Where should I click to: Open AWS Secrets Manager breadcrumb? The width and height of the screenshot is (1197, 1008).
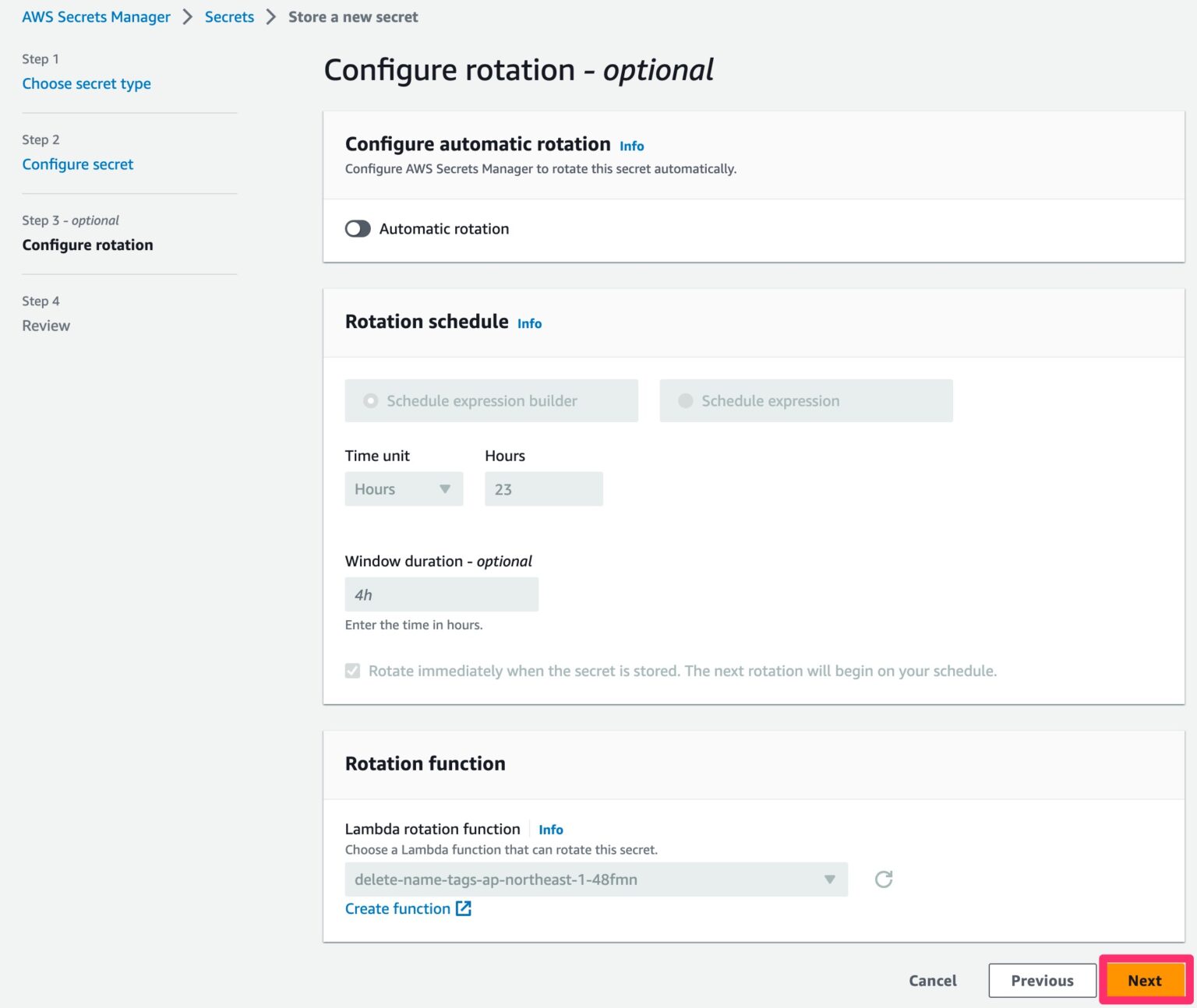[96, 17]
